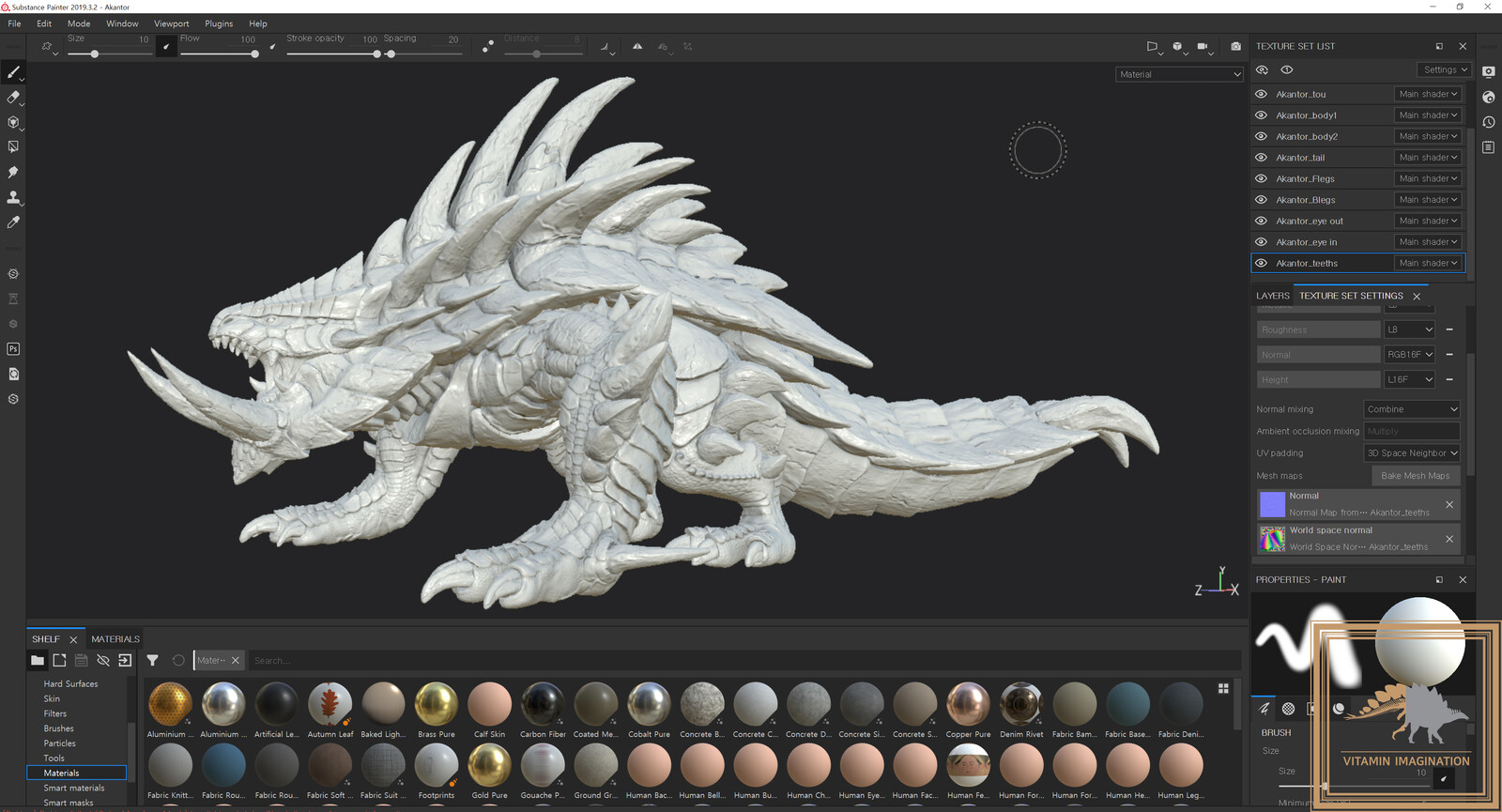The height and width of the screenshot is (812, 1502).
Task: Open the Display settings panel icon
Action: coord(1489,71)
